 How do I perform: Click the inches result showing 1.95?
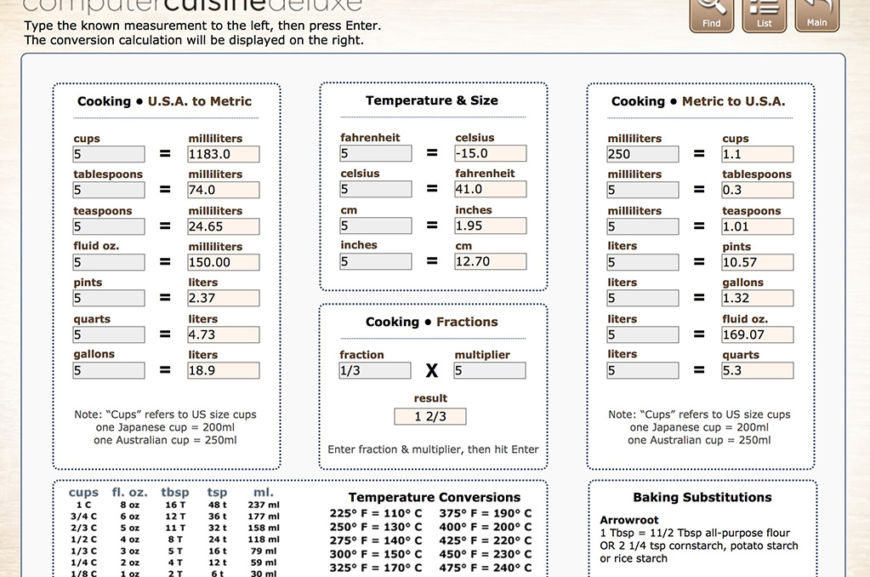(x=490, y=226)
